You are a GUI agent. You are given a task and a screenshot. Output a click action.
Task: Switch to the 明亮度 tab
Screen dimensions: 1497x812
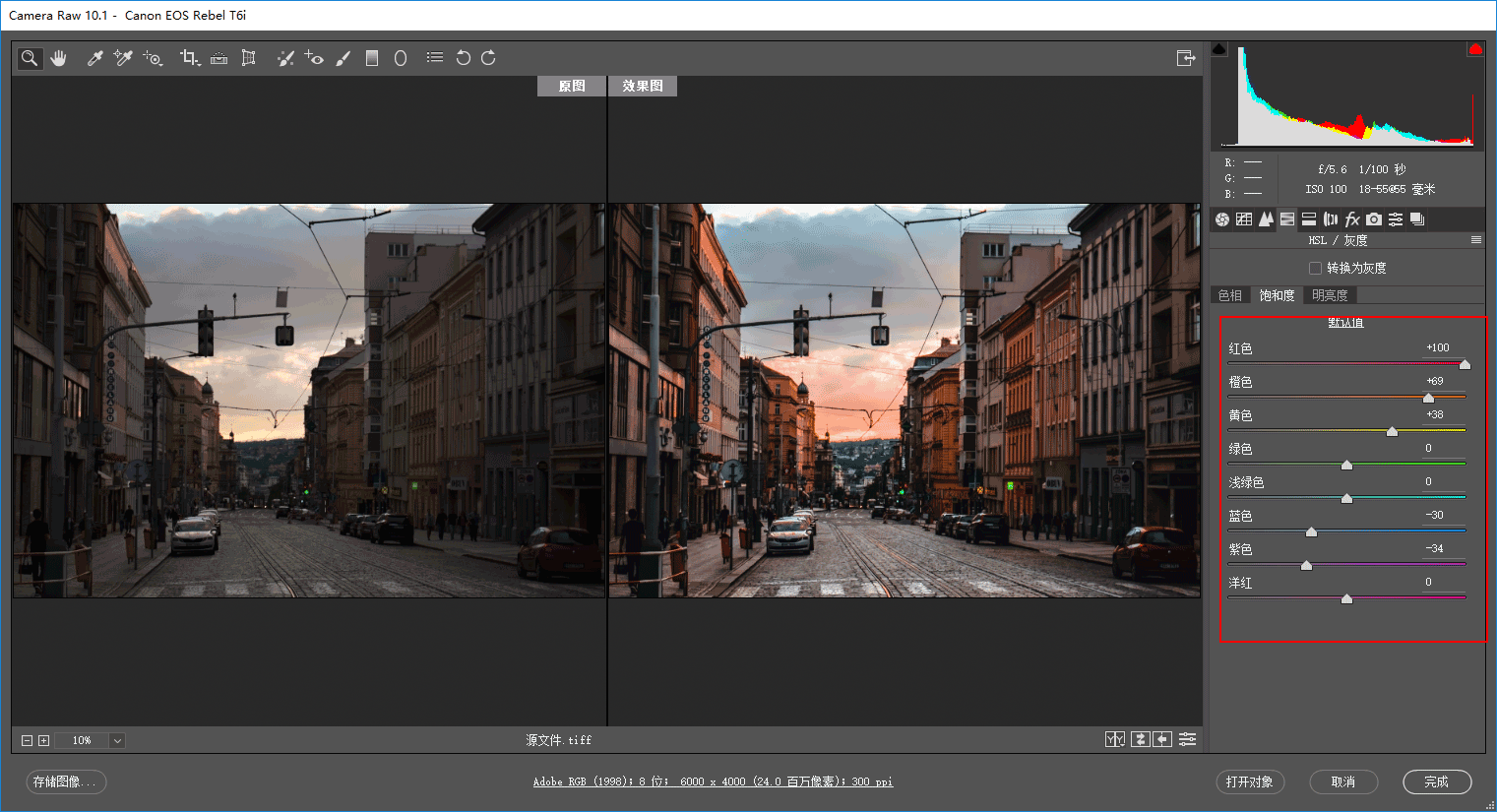pyautogui.click(x=1330, y=295)
